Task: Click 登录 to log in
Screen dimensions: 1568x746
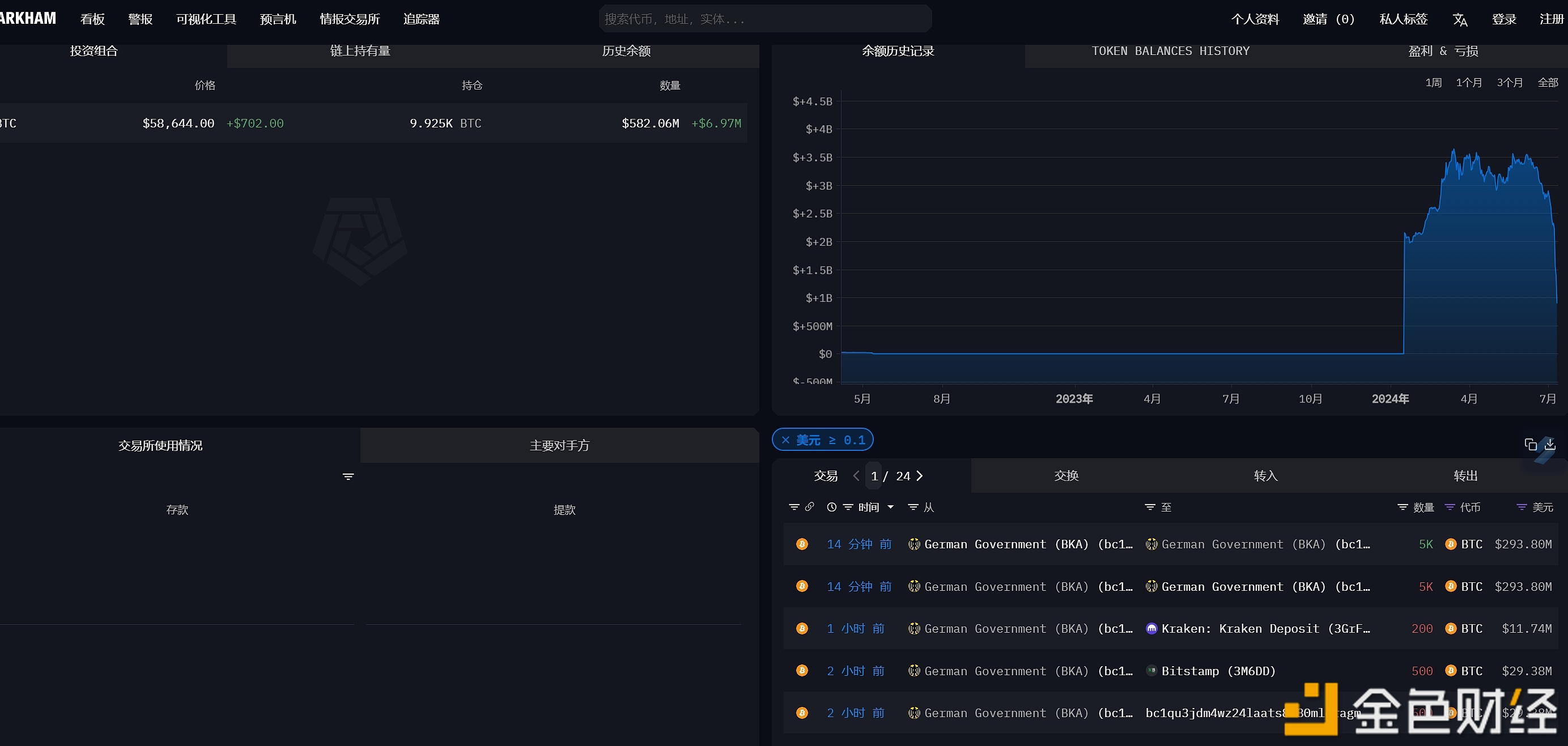Action: pos(1504,19)
